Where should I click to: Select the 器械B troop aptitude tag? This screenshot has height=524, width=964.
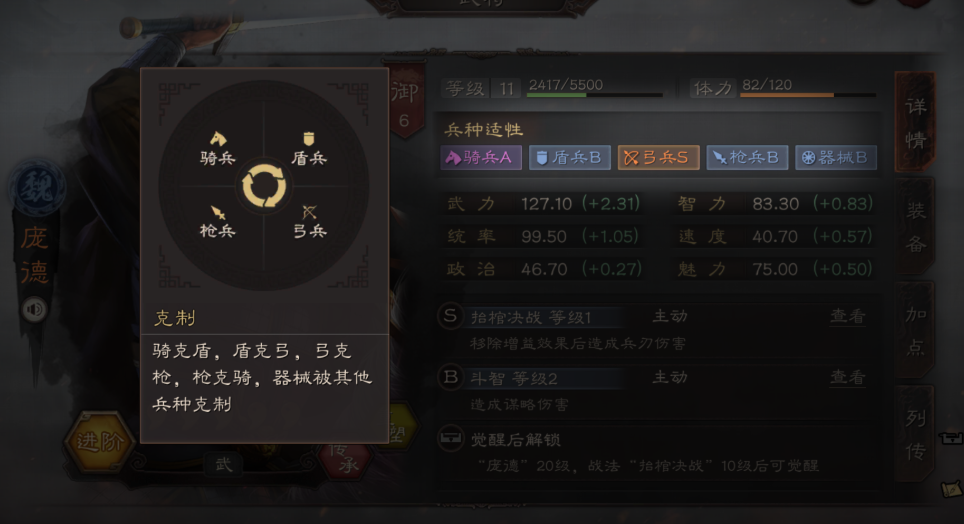[x=836, y=157]
